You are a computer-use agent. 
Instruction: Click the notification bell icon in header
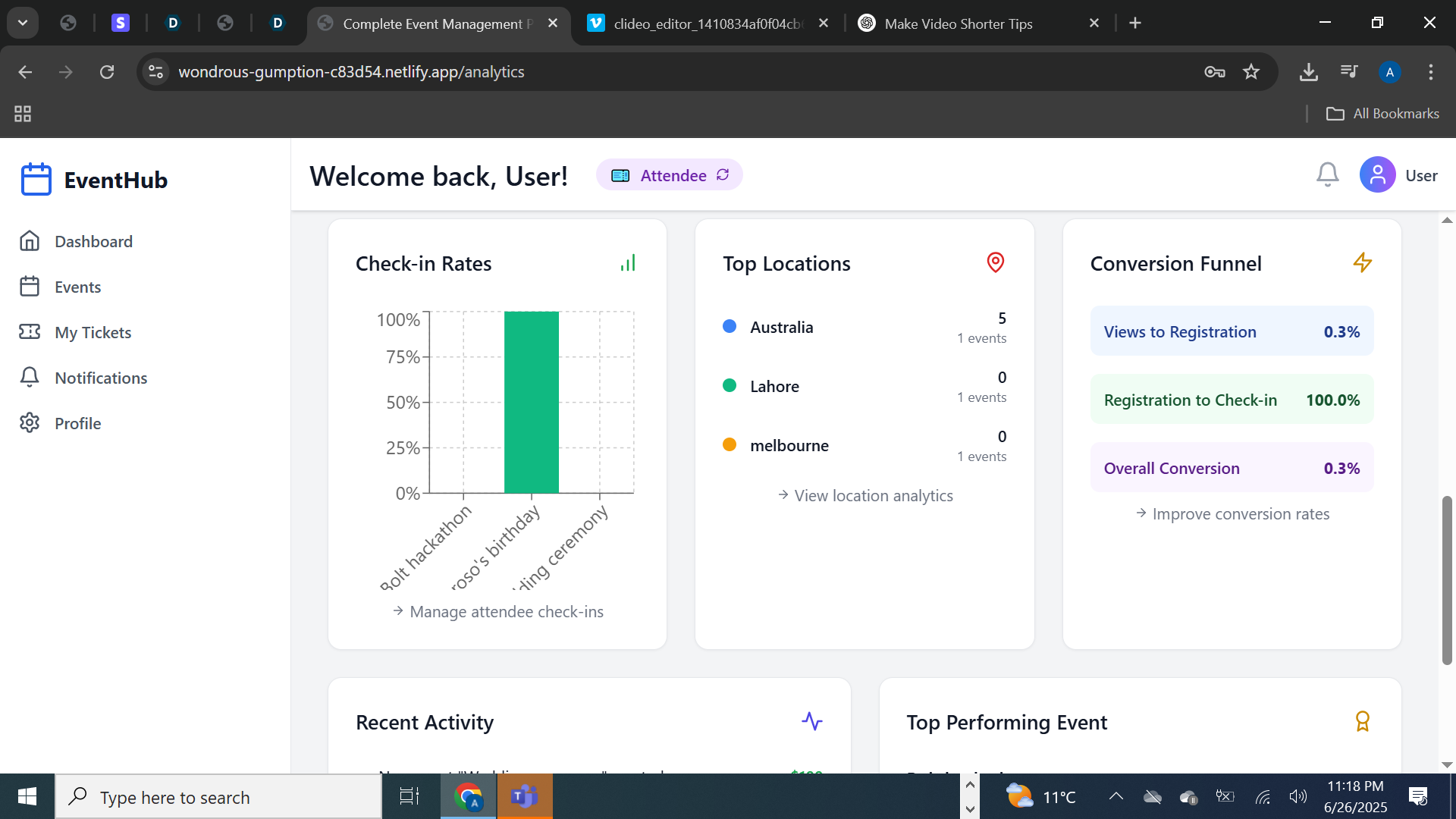click(x=1327, y=175)
